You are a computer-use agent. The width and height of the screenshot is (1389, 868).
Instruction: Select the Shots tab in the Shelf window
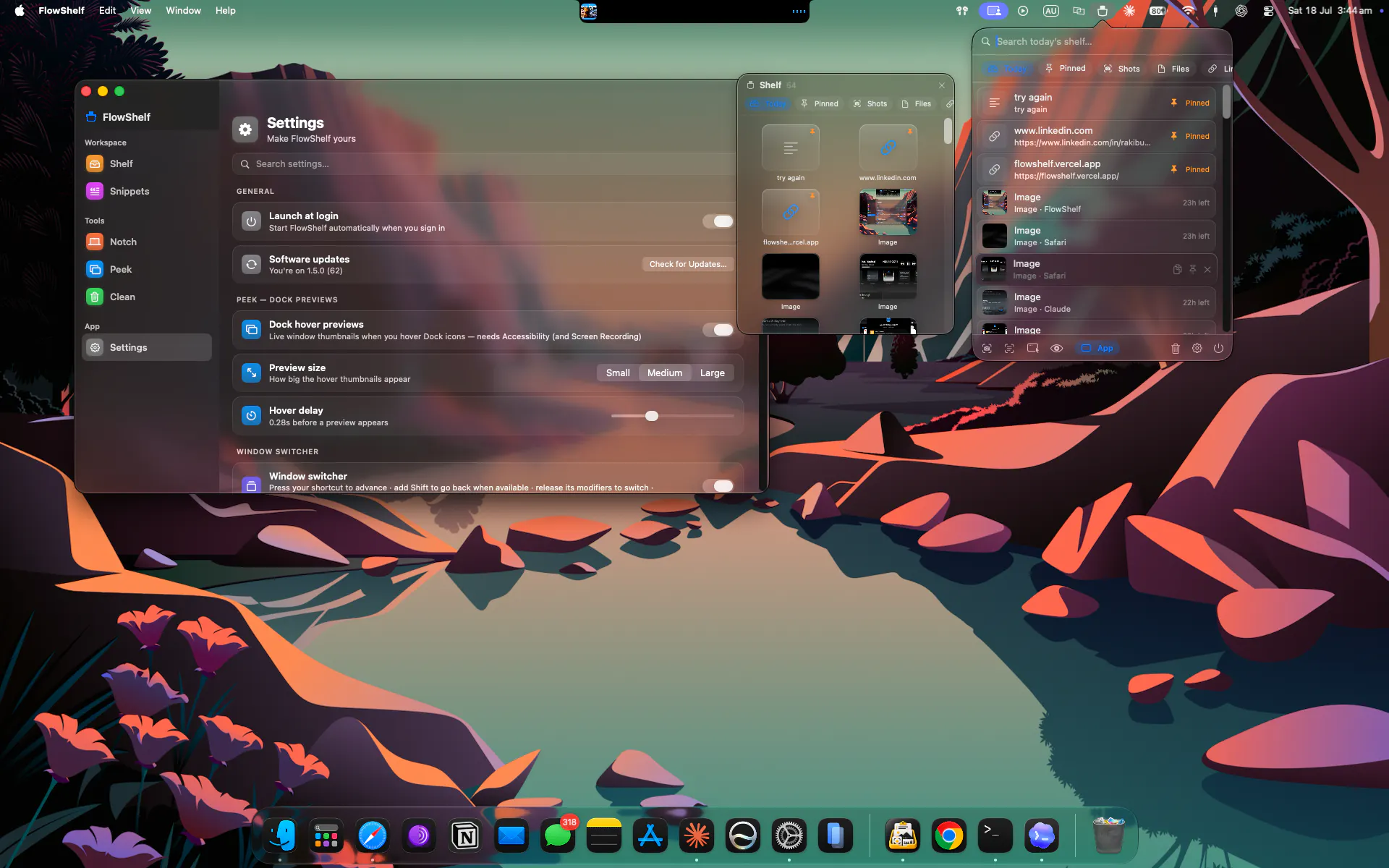(x=870, y=104)
